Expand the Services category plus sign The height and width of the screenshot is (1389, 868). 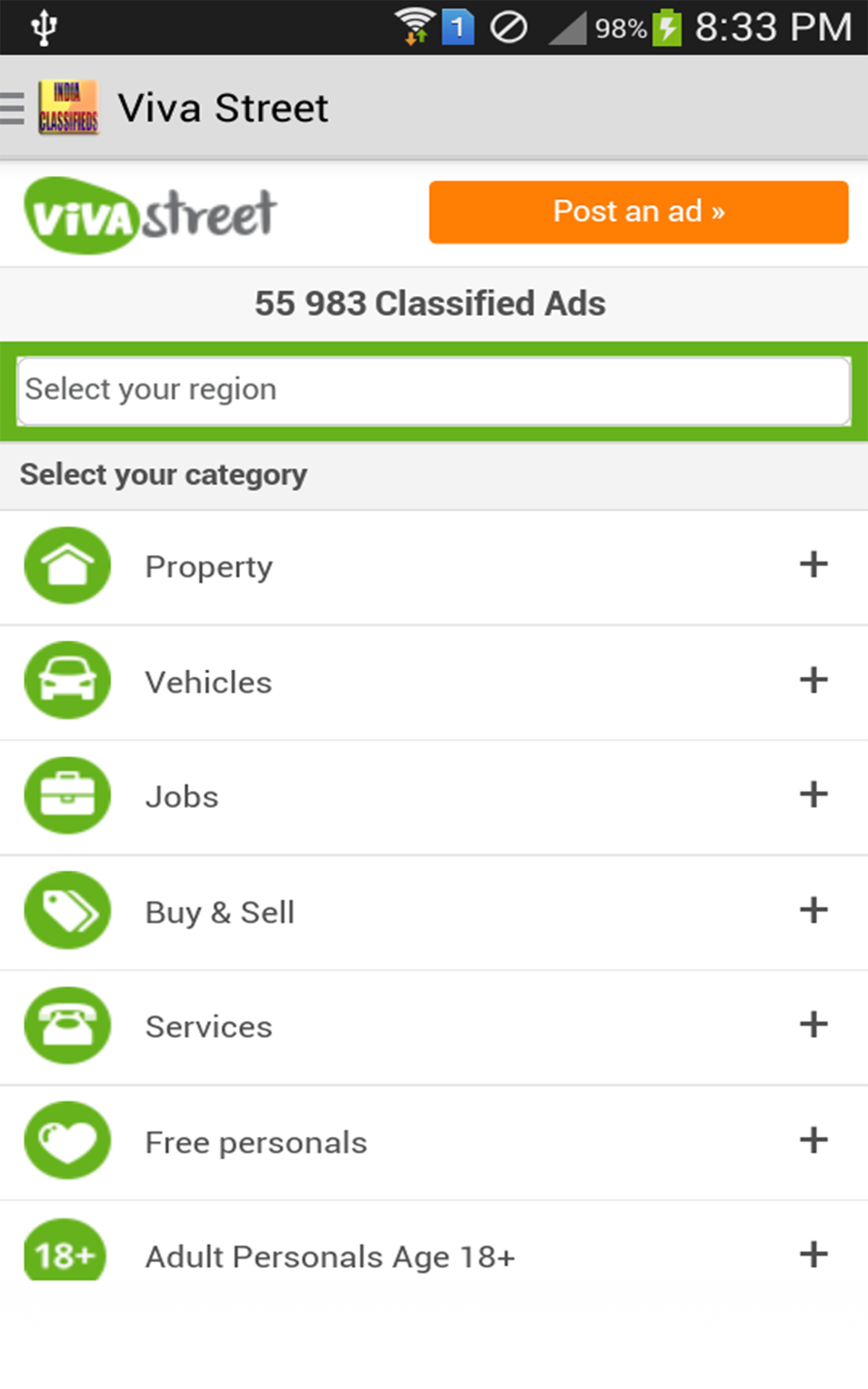tap(813, 1025)
